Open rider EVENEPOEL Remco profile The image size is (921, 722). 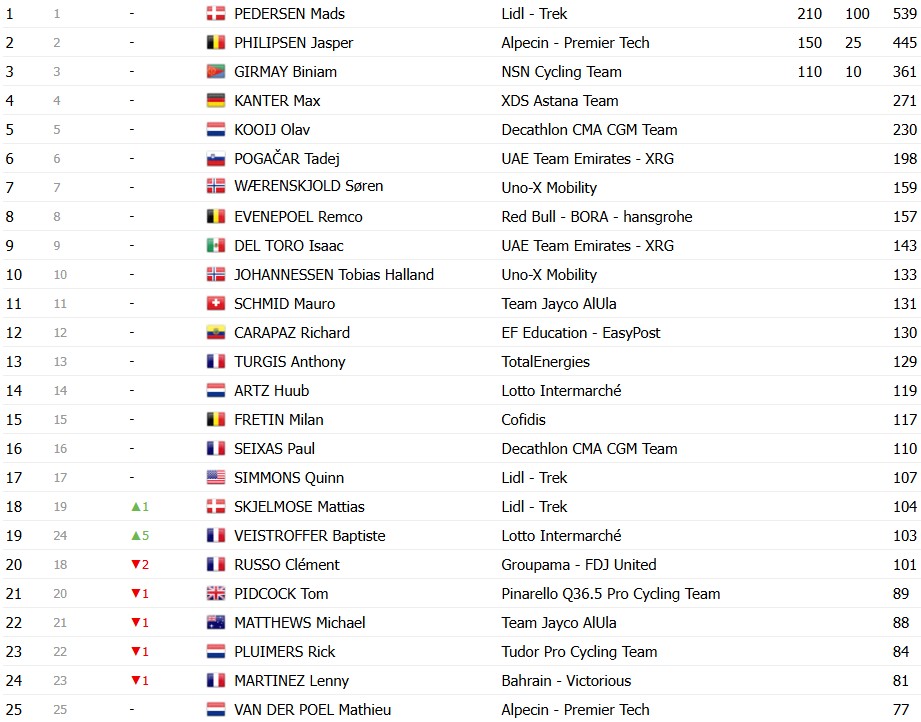[298, 217]
